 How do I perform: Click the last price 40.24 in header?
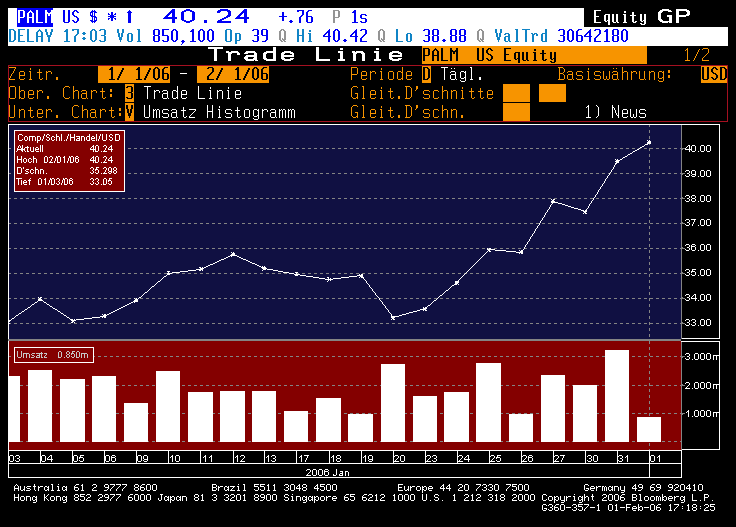tap(206, 17)
